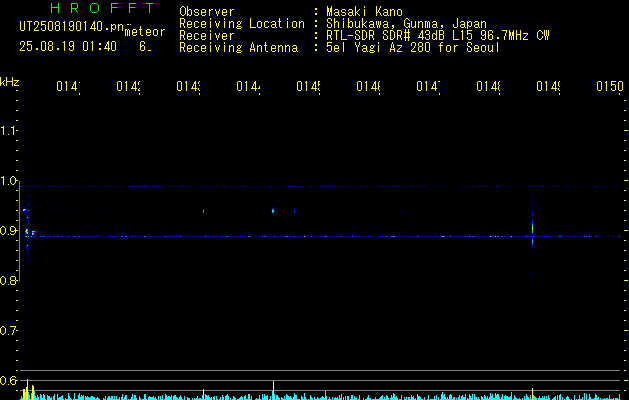Click the 0146 time axis label

(369, 86)
